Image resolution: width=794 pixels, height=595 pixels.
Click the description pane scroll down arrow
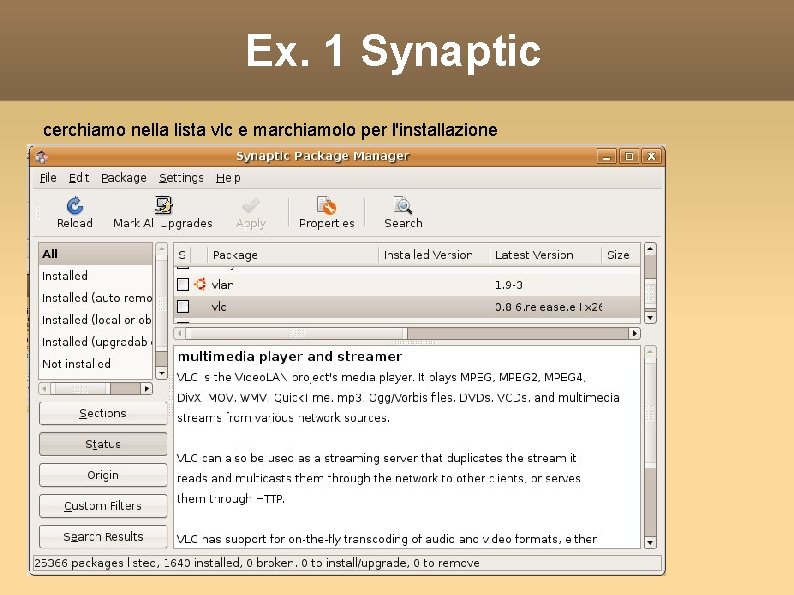650,543
